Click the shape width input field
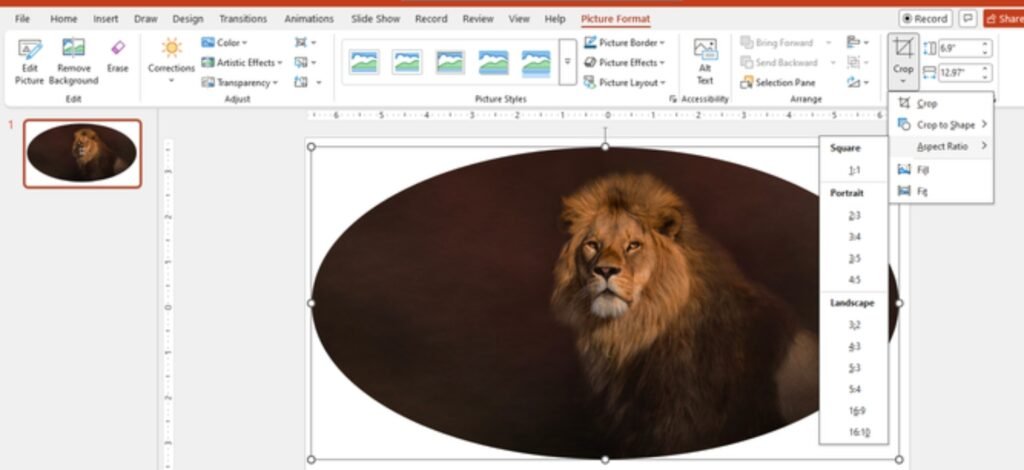 (959, 73)
